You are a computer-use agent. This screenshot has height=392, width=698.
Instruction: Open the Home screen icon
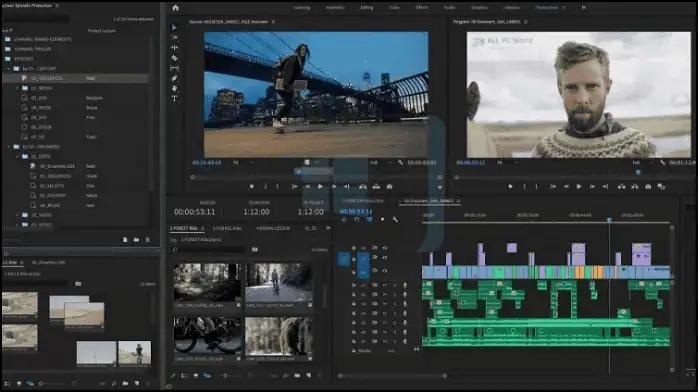175,8
